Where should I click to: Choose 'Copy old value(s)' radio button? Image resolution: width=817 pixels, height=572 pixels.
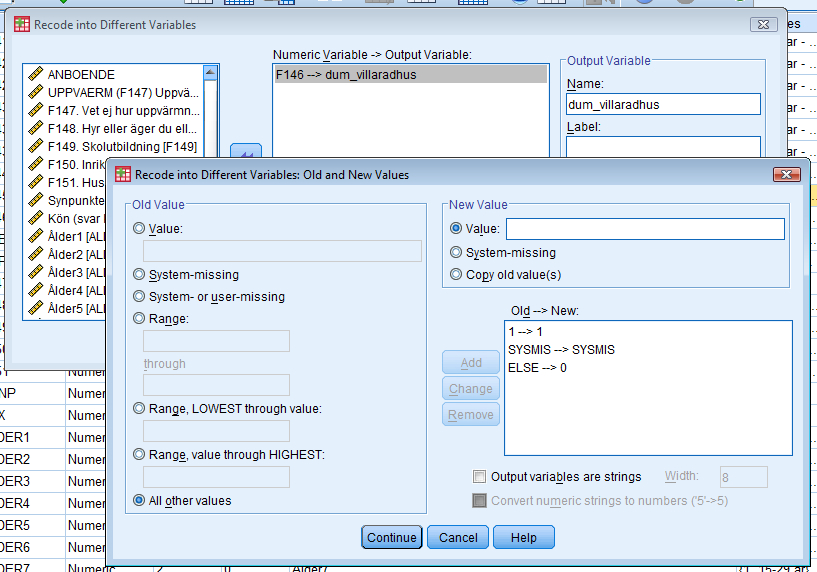pyautogui.click(x=457, y=274)
